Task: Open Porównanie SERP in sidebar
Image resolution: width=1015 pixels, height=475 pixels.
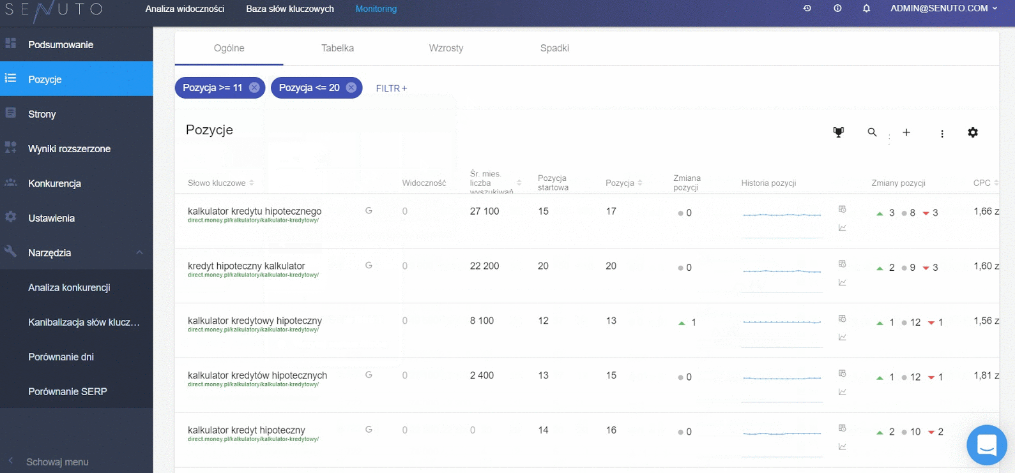Action: (67, 392)
